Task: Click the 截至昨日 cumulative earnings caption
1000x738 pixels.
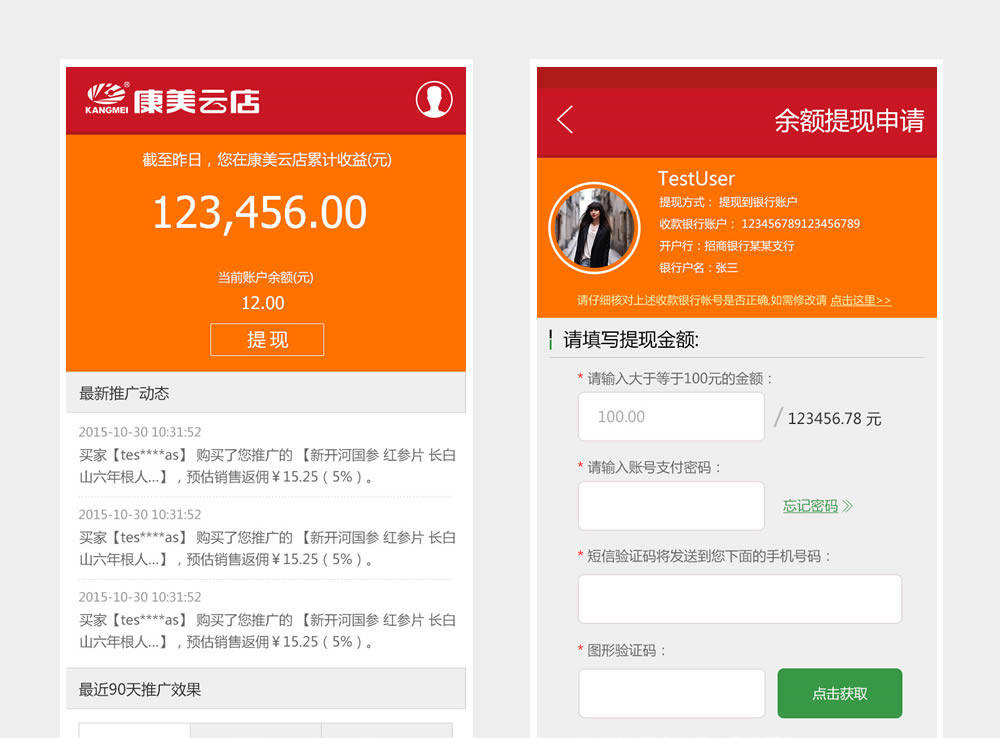Action: click(267, 159)
